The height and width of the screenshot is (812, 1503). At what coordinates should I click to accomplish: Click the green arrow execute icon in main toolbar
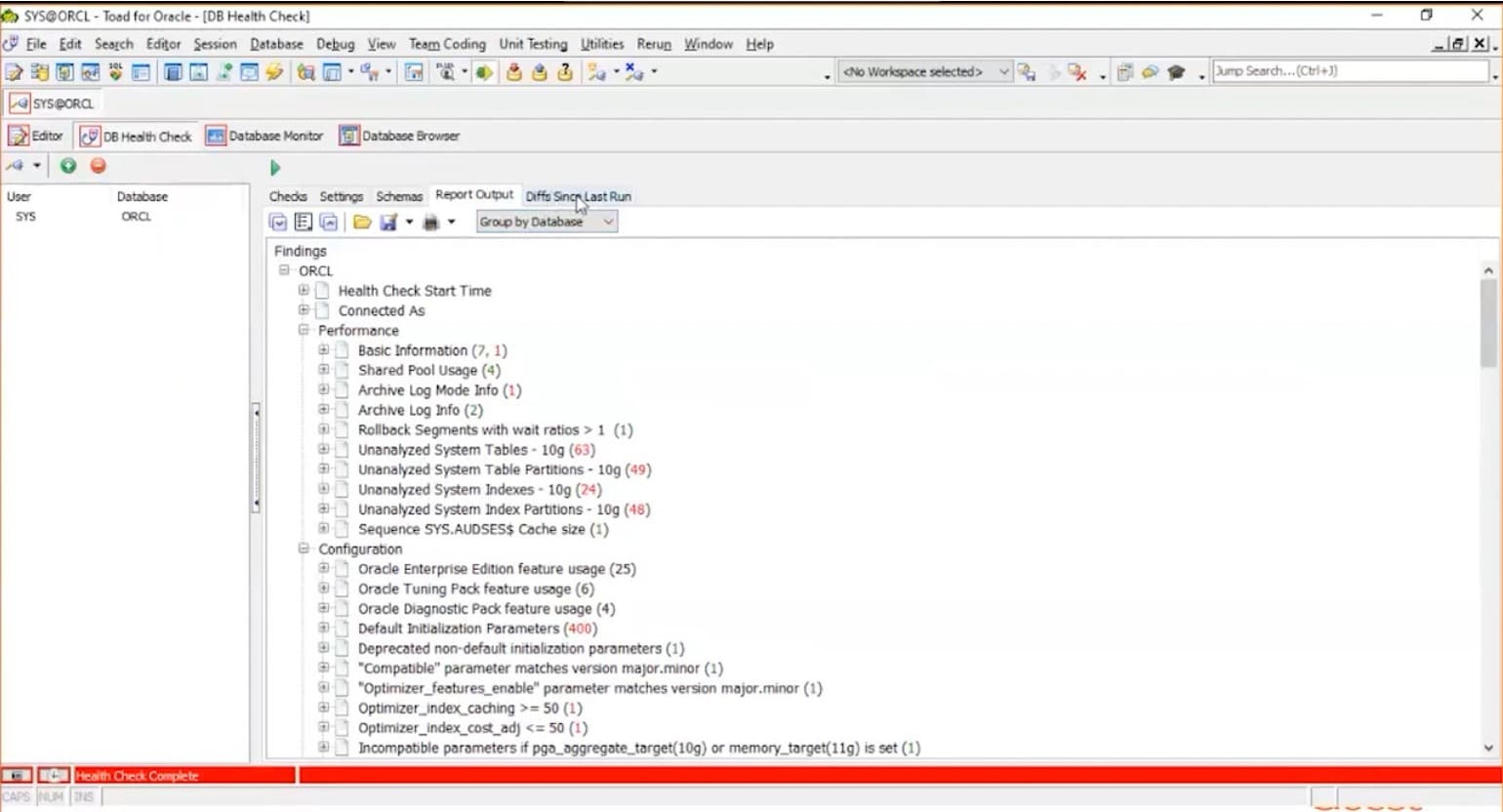pos(484,72)
